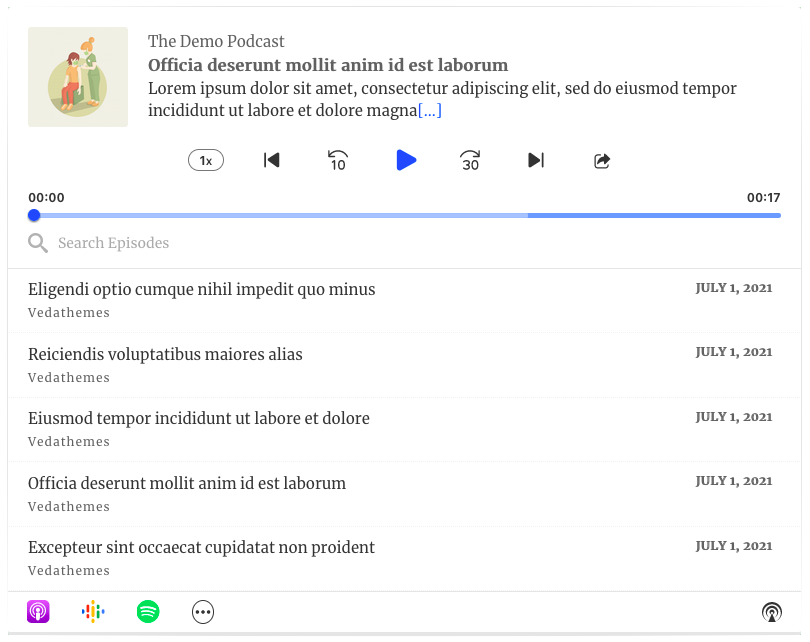Skip forward 30 seconds
This screenshot has height=642, width=810.
[x=470, y=161]
